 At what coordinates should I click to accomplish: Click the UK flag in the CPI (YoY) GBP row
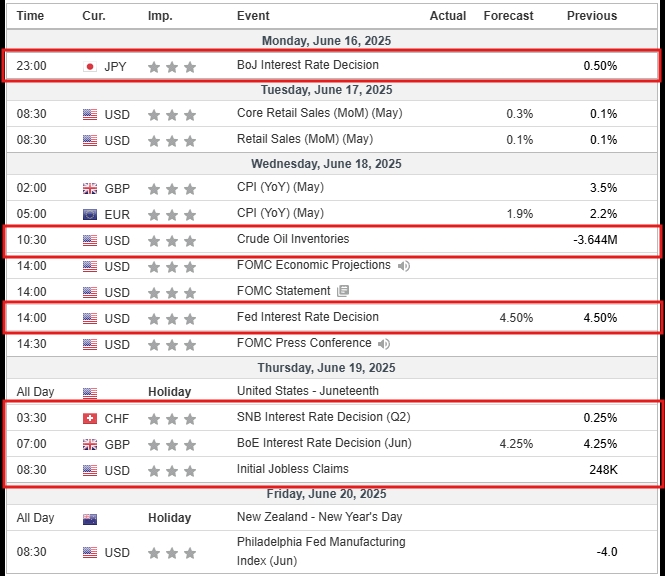90,188
